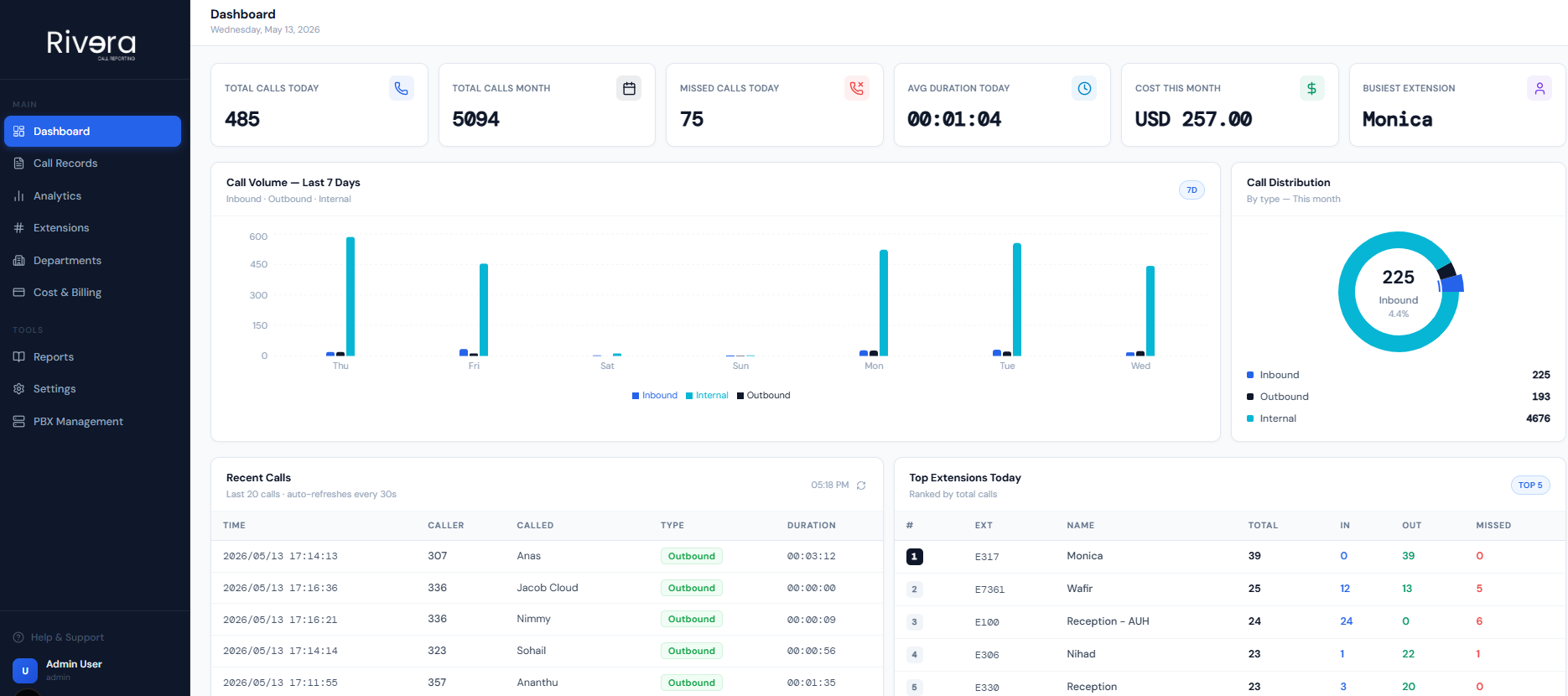
Task: Click the 7D range badge
Action: pyautogui.click(x=1192, y=190)
